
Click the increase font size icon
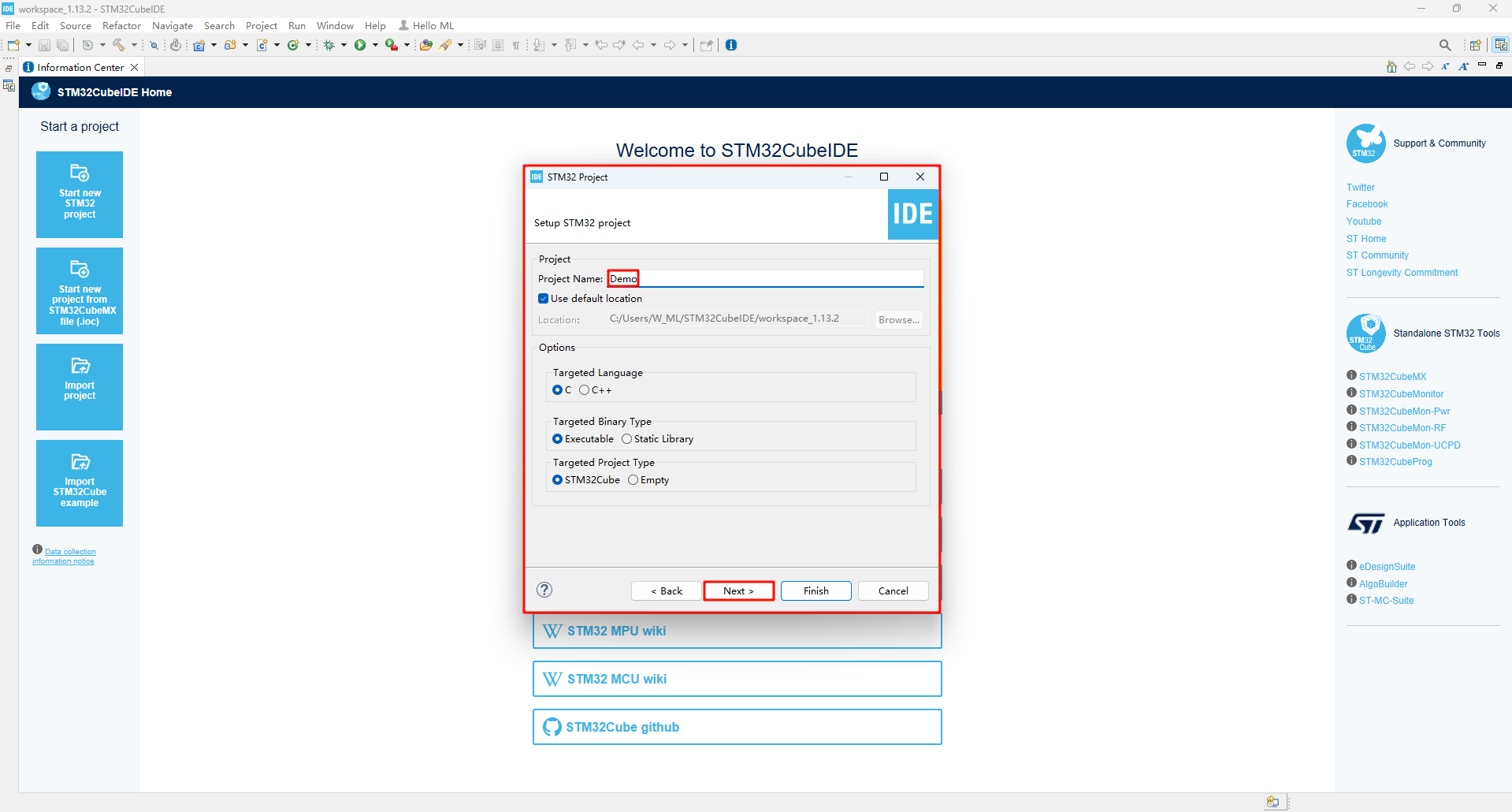[x=1464, y=66]
